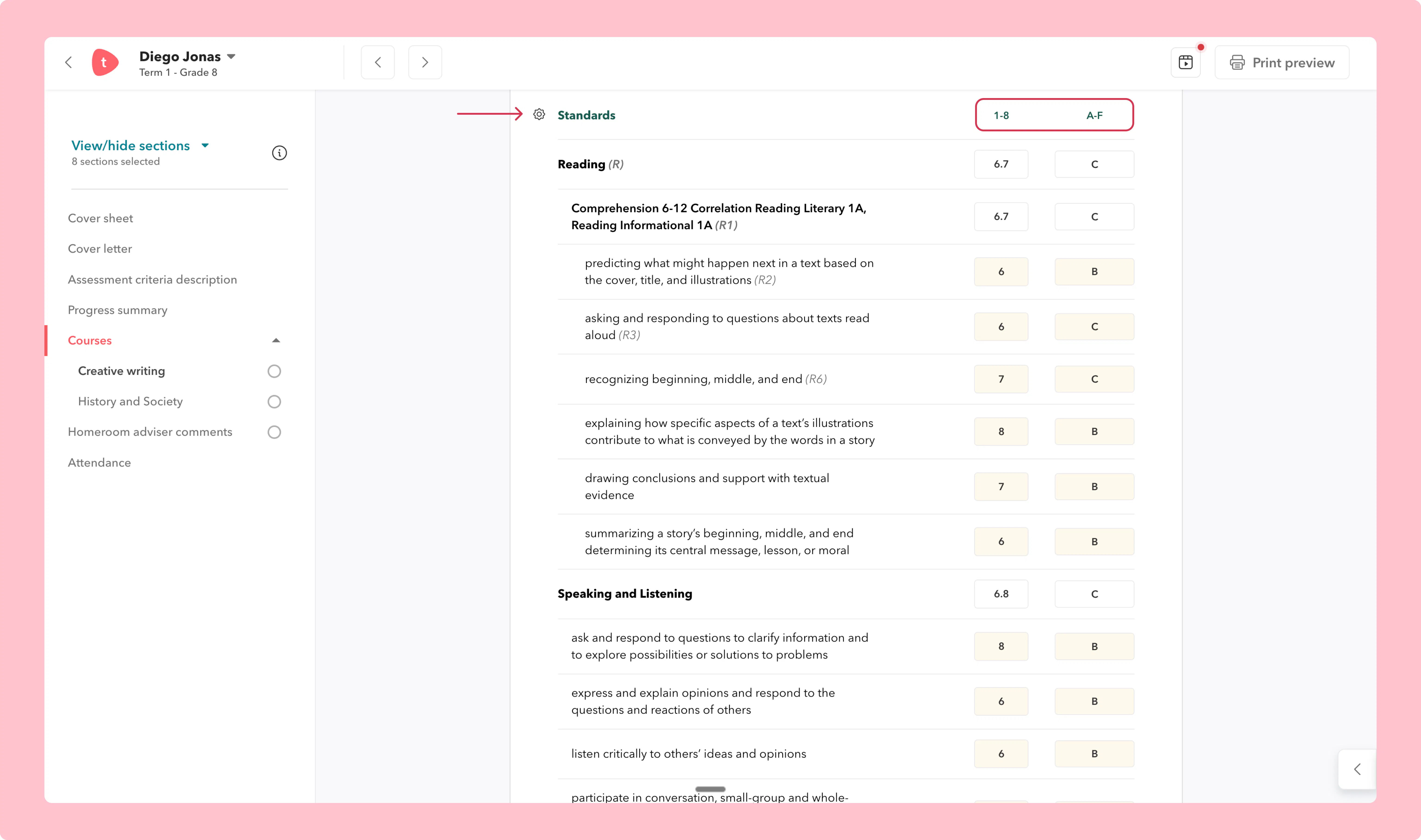Open Homeroom adviser comments section
The height and width of the screenshot is (840, 1421).
click(x=150, y=432)
